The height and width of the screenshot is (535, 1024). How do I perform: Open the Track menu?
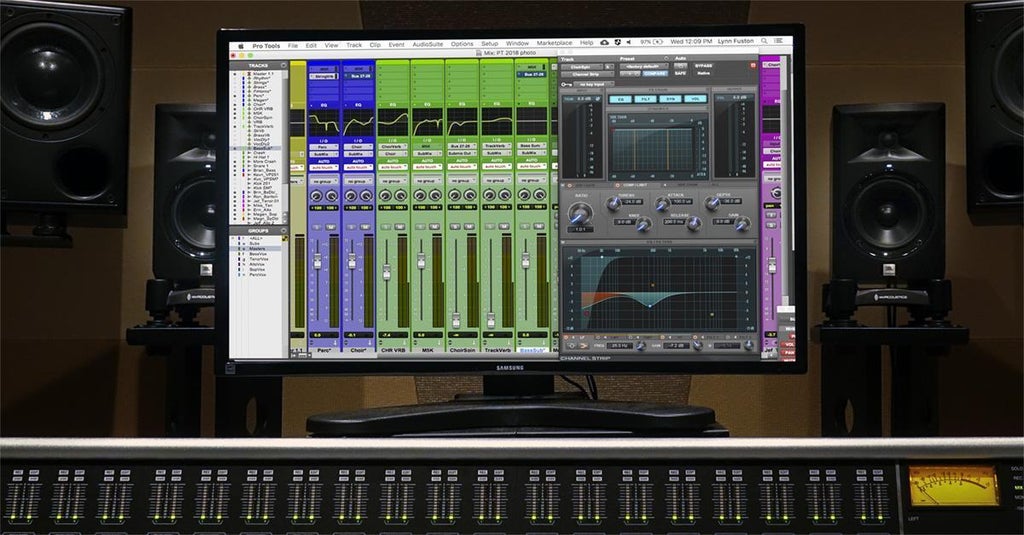[x=353, y=45]
